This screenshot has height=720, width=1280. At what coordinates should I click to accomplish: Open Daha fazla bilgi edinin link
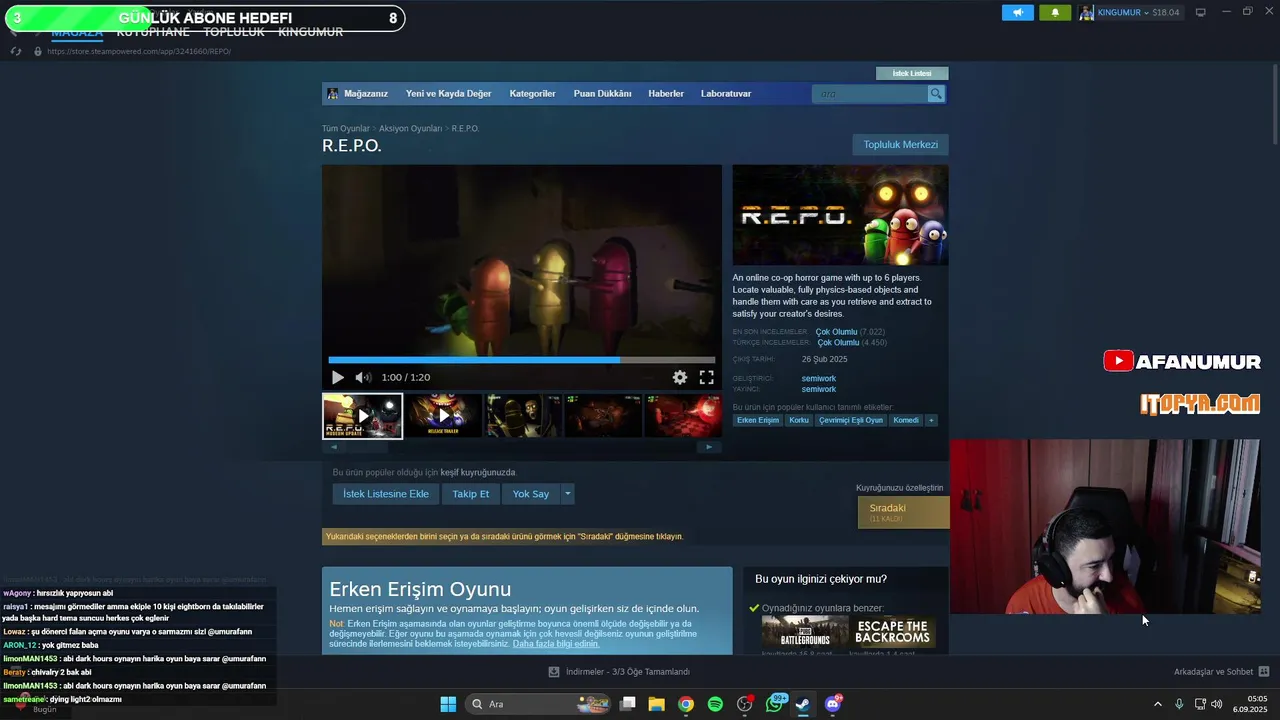point(556,644)
